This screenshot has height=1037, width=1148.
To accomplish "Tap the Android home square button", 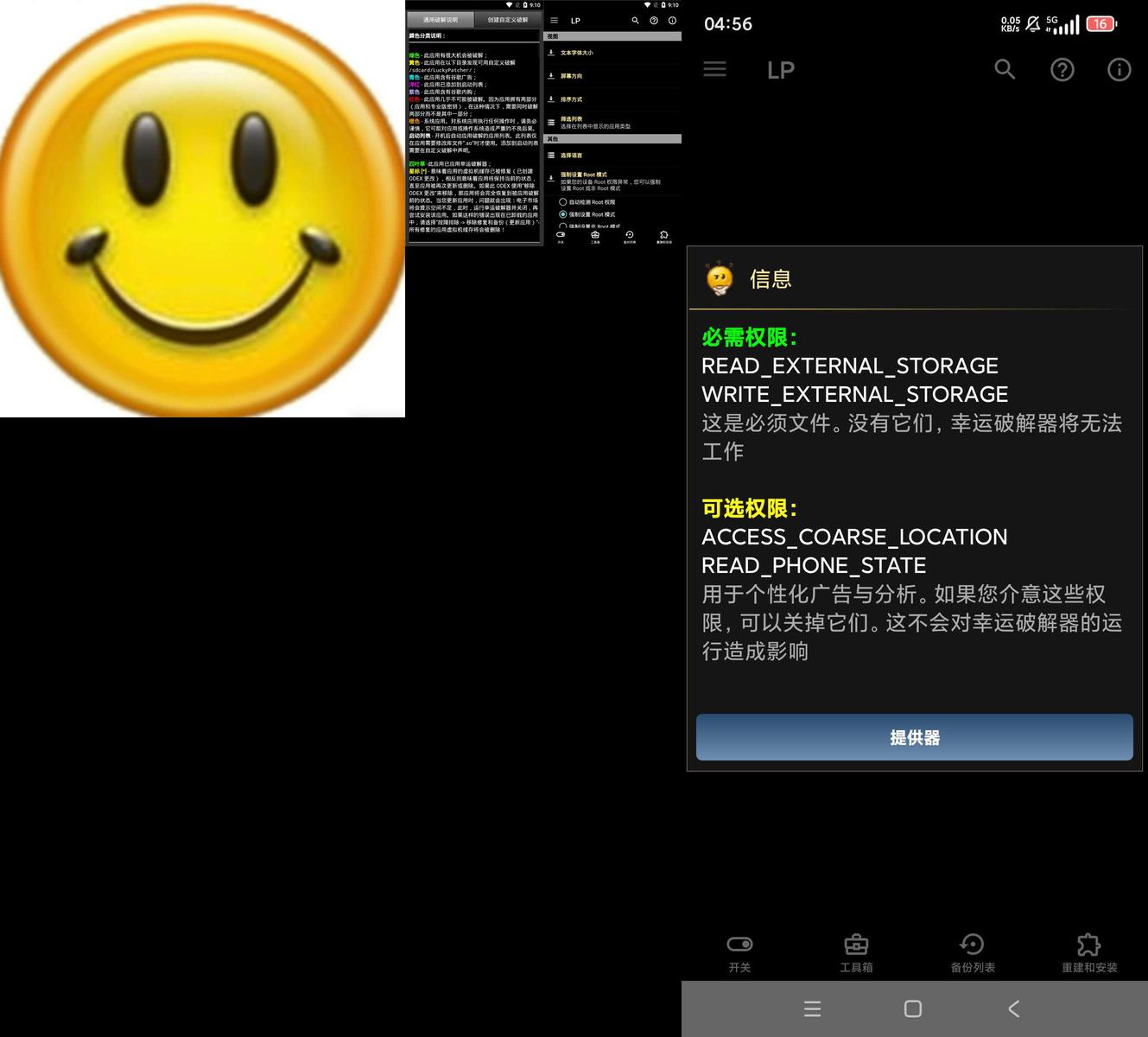I will coord(913,1008).
